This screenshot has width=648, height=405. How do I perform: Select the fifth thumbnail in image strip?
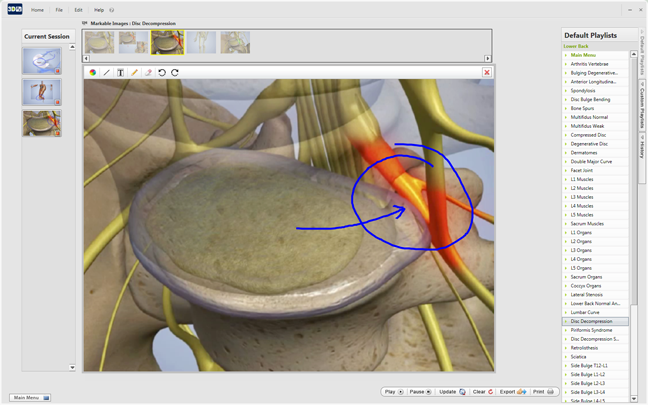[x=235, y=42]
